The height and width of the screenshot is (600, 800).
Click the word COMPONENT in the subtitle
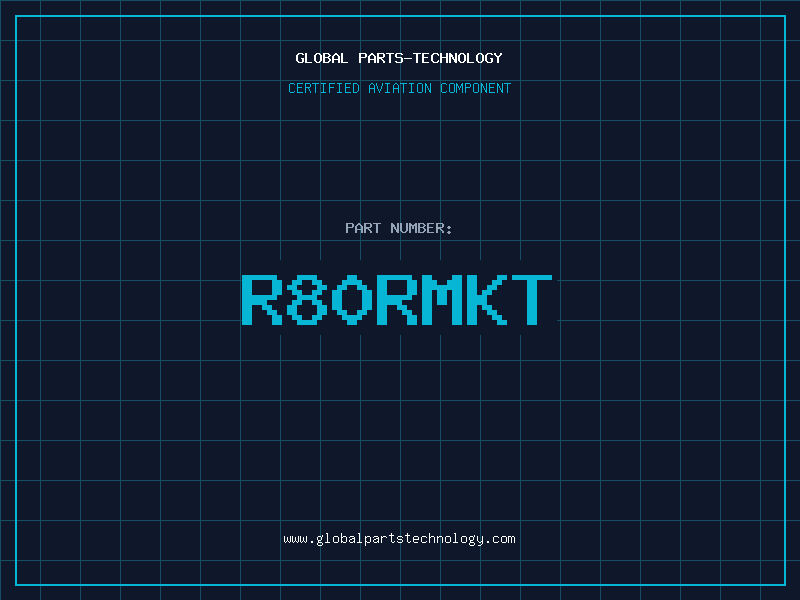click(x=475, y=88)
